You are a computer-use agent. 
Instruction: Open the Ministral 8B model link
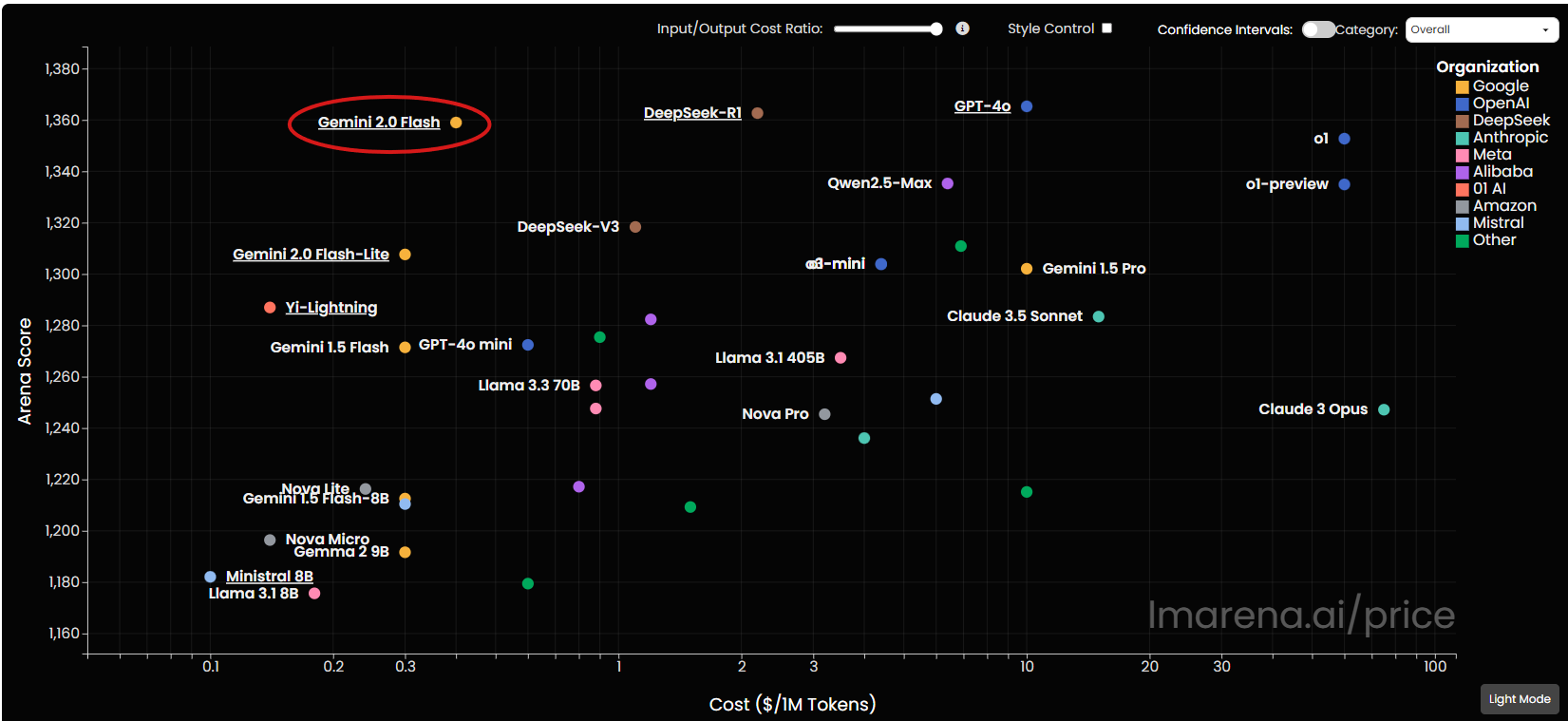pyautogui.click(x=270, y=577)
